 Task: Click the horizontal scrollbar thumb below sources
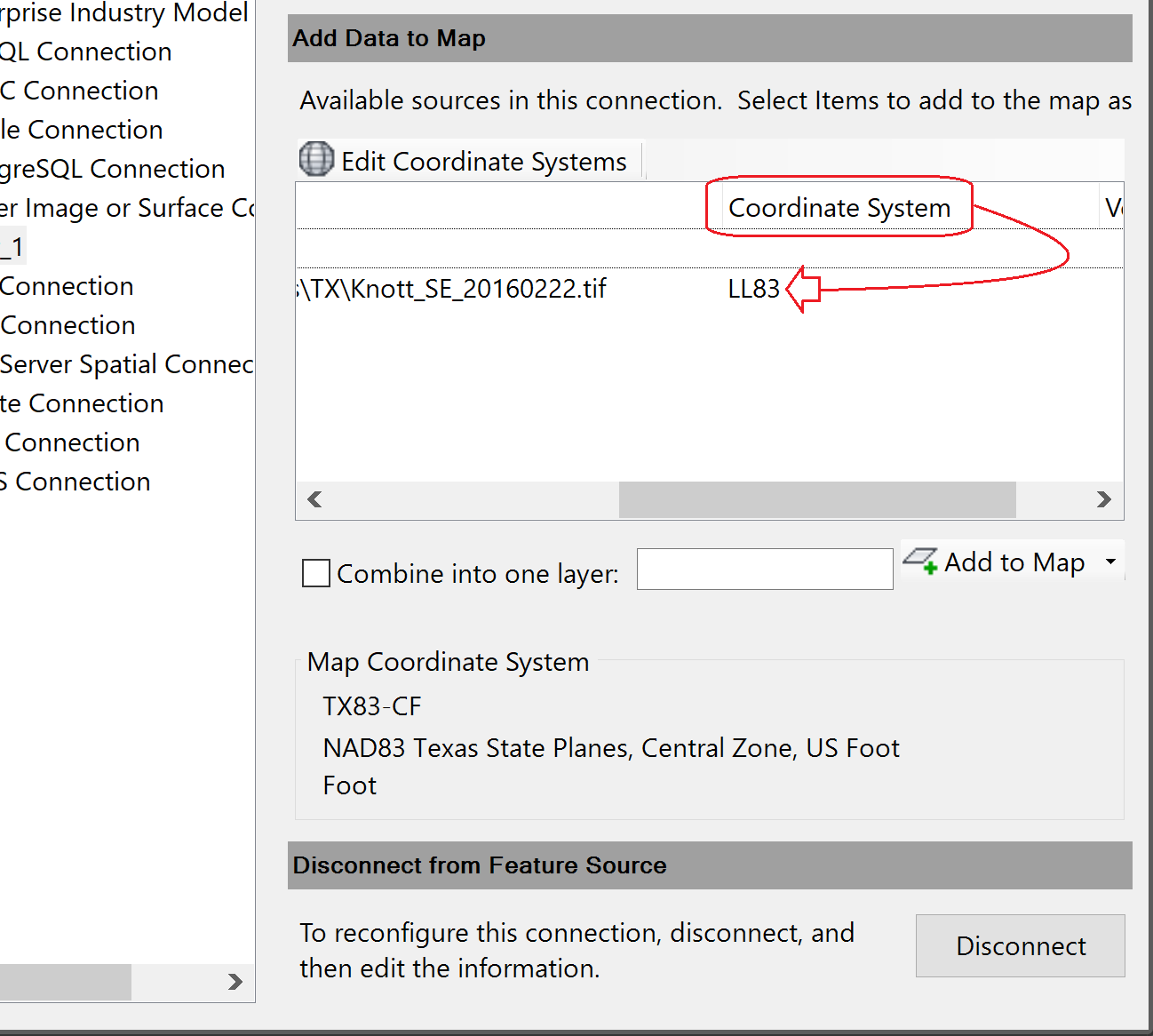coord(815,499)
